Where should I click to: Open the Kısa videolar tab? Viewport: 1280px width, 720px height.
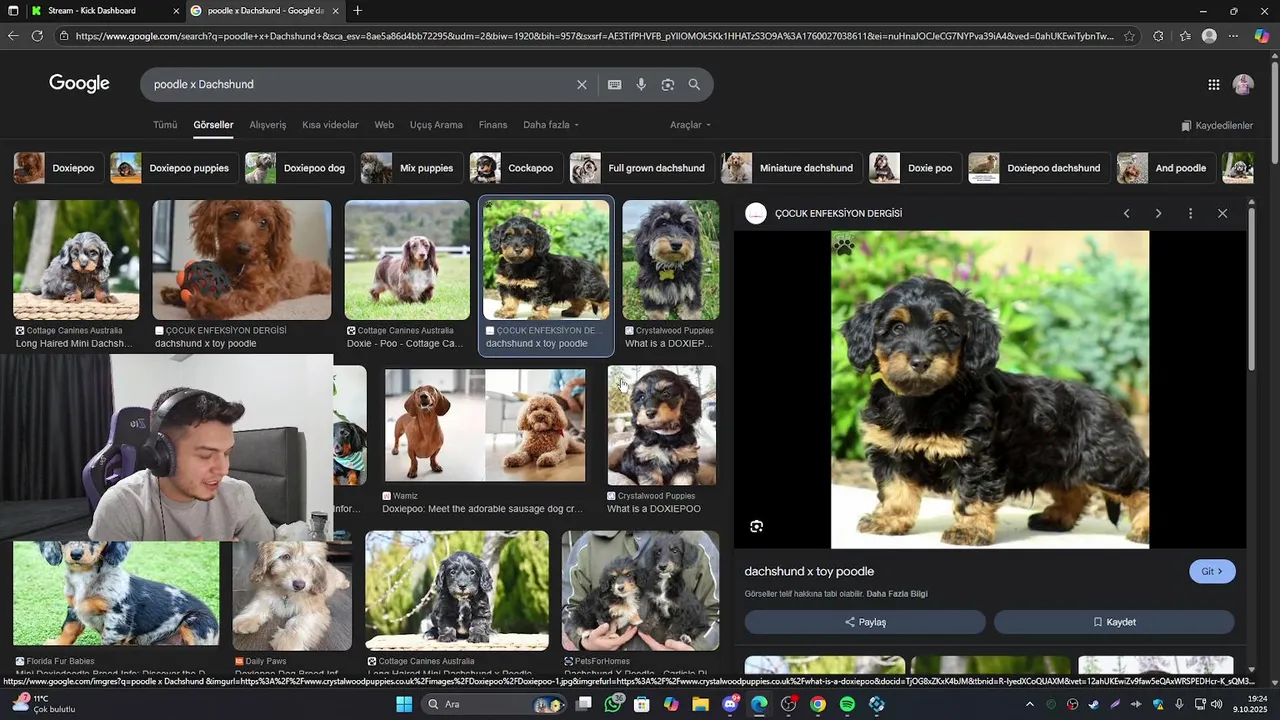point(330,125)
